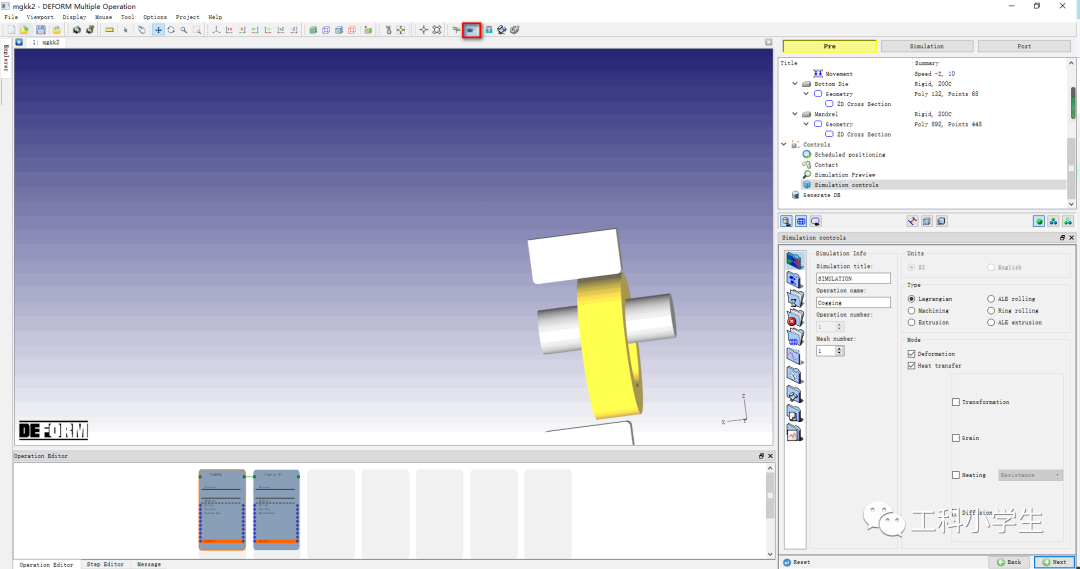The width and height of the screenshot is (1080, 569).
Task: Collapse Geometry under Mandrel
Action: click(806, 124)
